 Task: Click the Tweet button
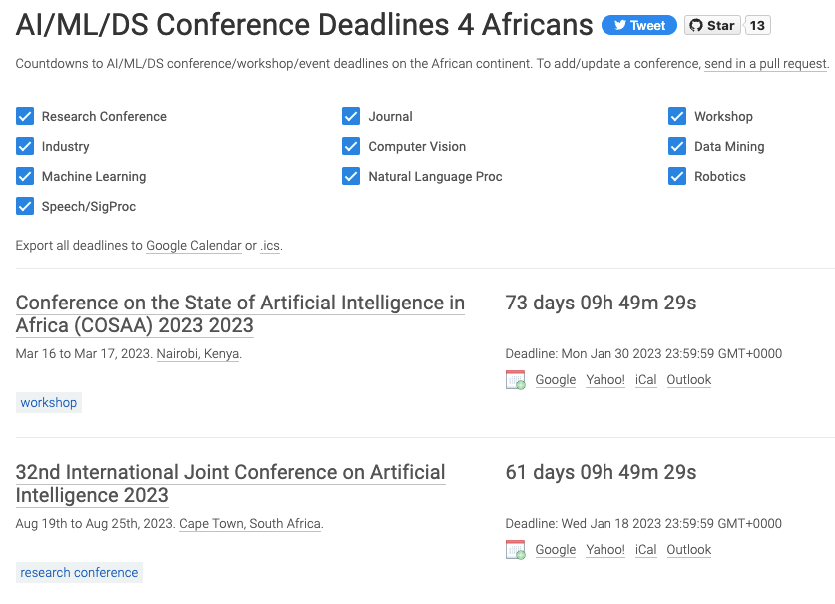pos(639,26)
